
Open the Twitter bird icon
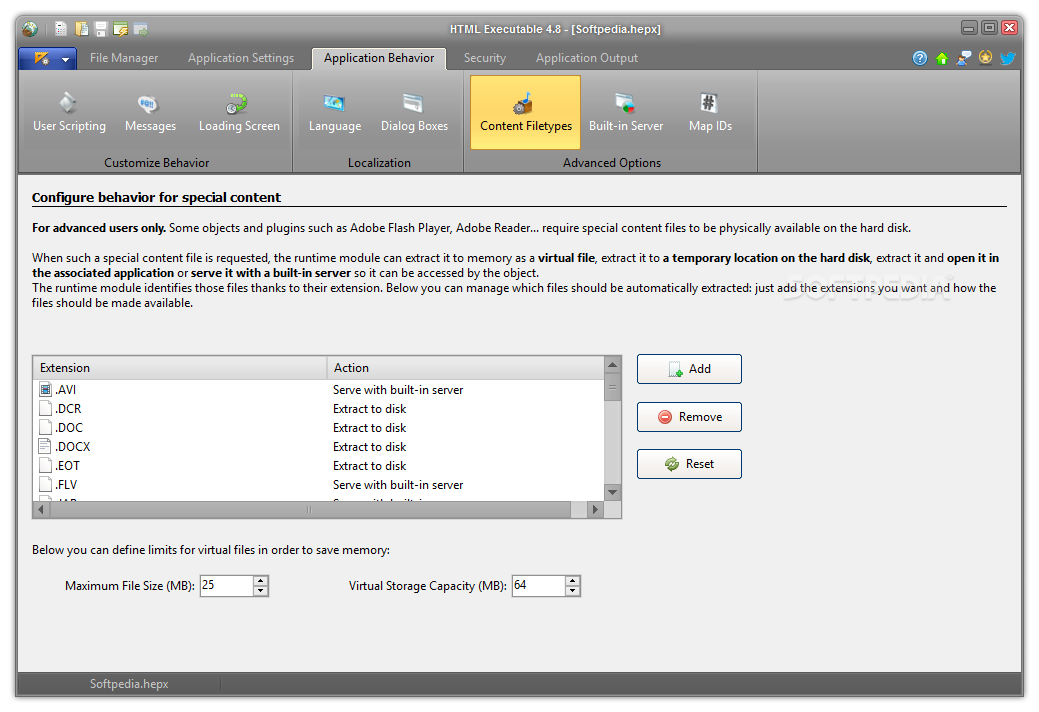click(1008, 58)
